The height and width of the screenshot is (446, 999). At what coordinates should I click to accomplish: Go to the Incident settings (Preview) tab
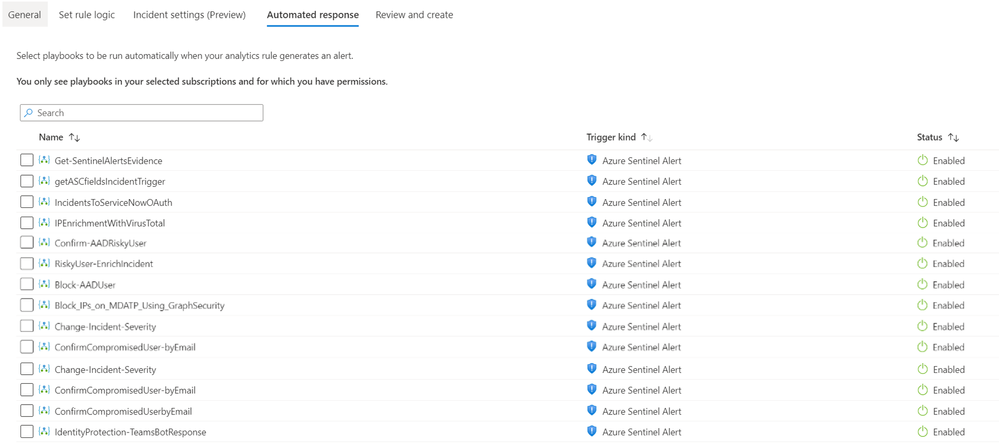(x=189, y=15)
